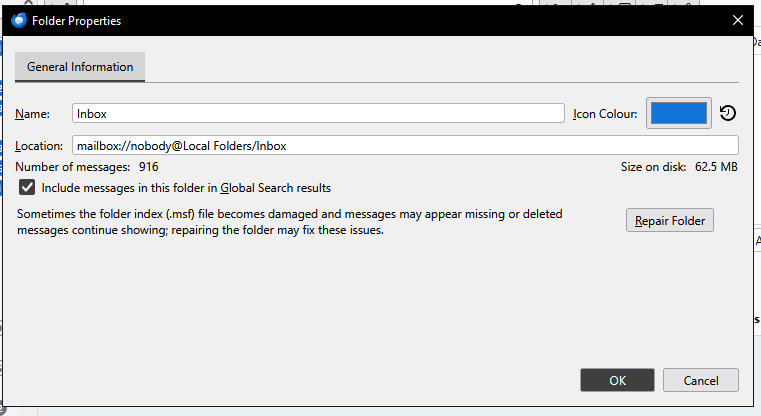761x416 pixels.
Task: Click the message count value 916
Action: (x=149, y=167)
